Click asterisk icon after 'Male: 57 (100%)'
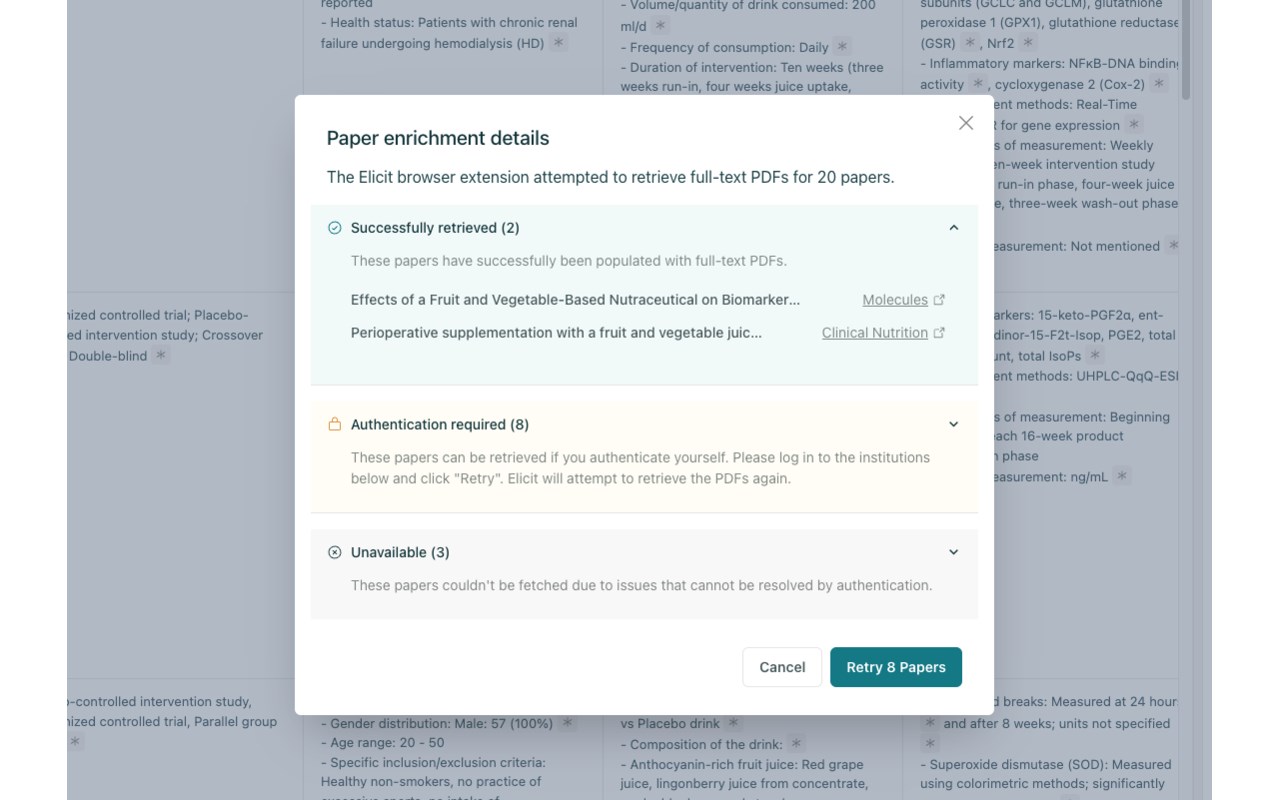Viewport: 1280px width, 800px height. point(567,723)
